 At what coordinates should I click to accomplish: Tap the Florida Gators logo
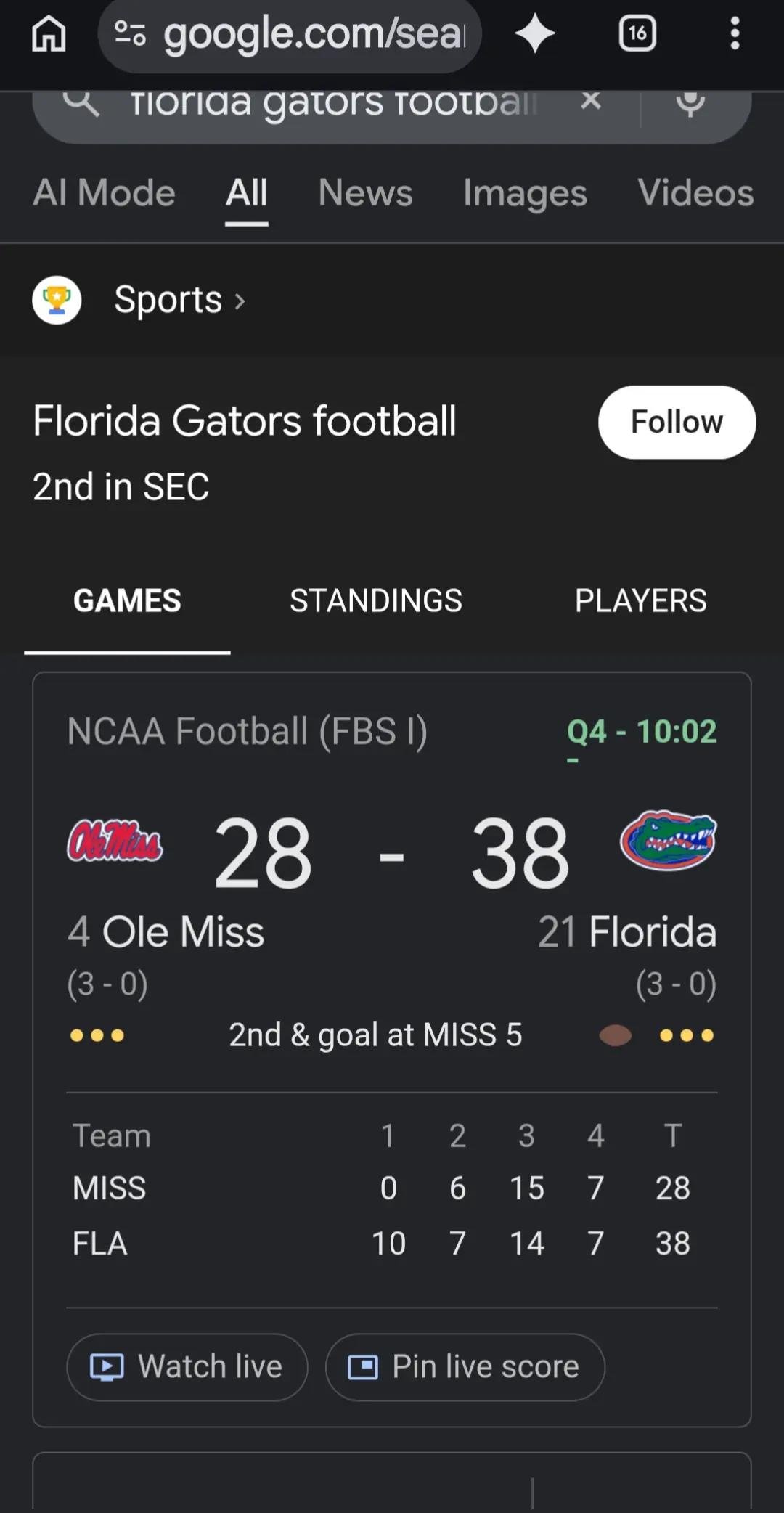pos(669,840)
